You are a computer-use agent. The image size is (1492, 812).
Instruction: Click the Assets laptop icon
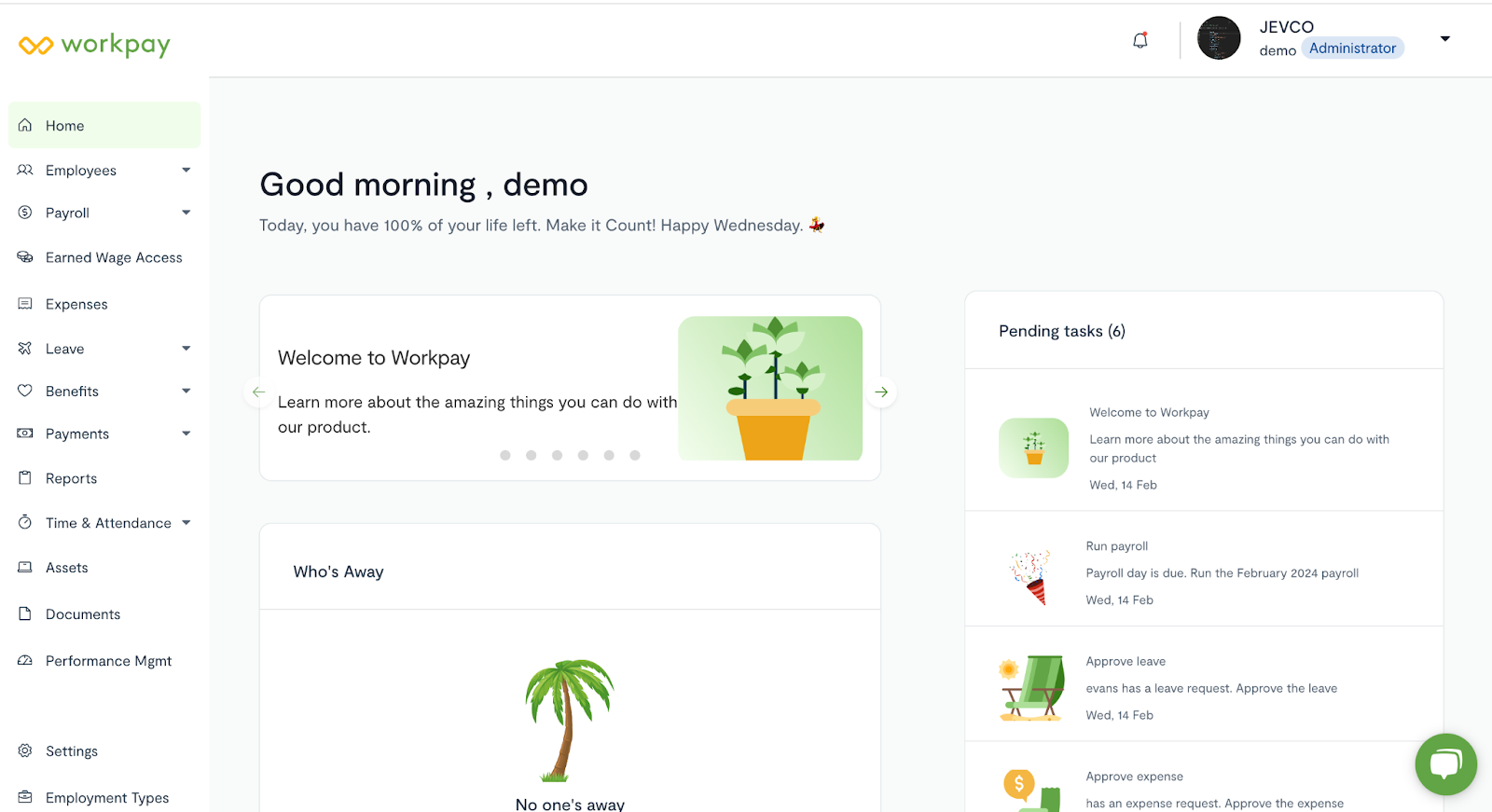point(25,567)
